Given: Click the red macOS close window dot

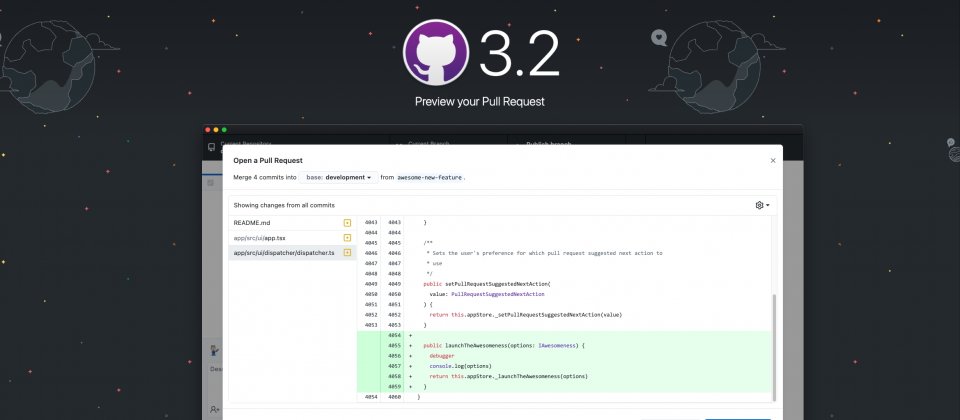Looking at the screenshot, I should 208,130.
